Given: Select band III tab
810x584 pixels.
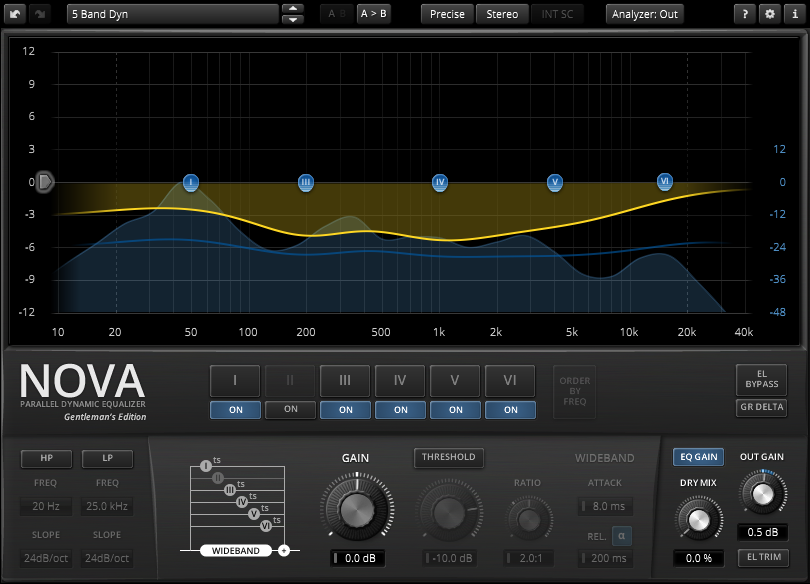Looking at the screenshot, I should (x=345, y=381).
